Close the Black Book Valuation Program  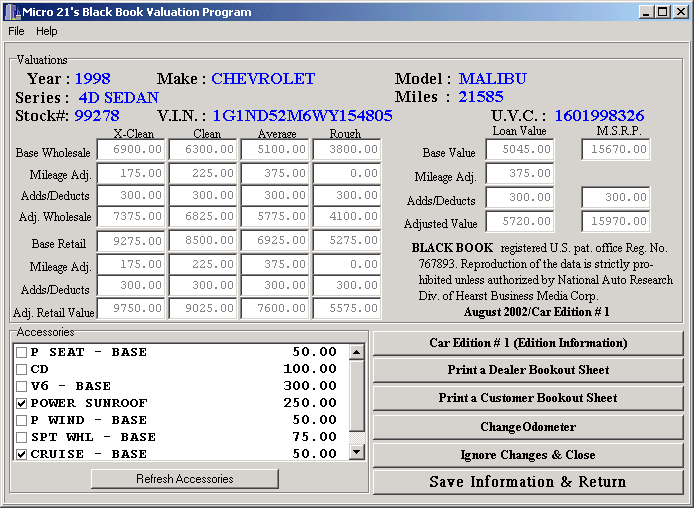click(x=681, y=12)
